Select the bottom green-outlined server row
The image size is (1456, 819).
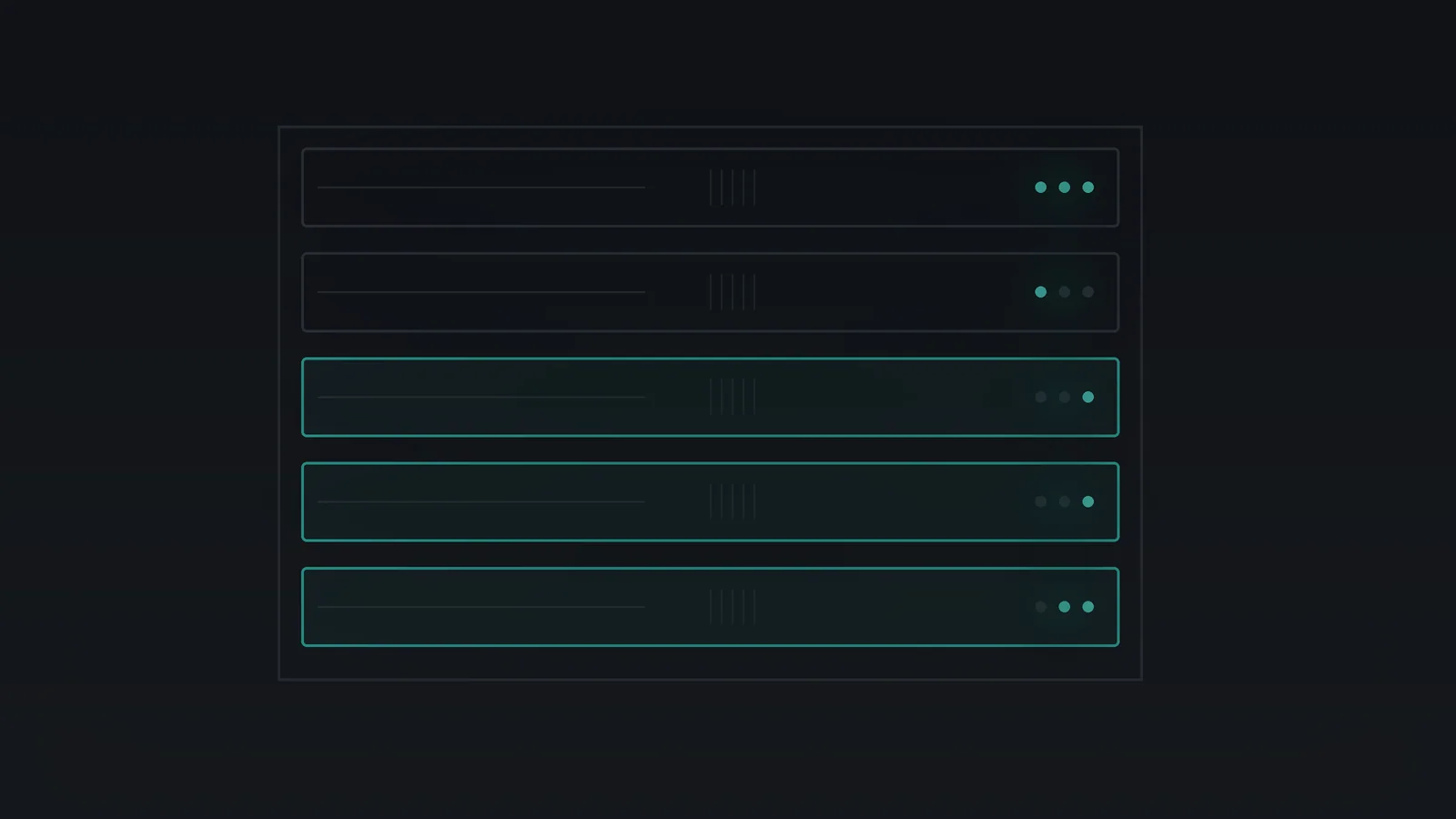click(710, 607)
